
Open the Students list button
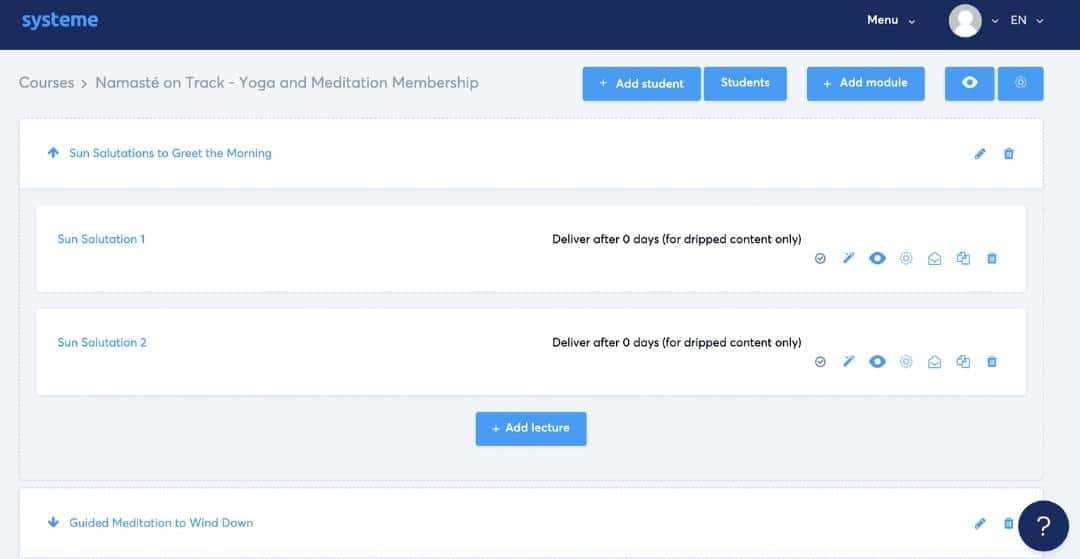pyautogui.click(x=745, y=83)
